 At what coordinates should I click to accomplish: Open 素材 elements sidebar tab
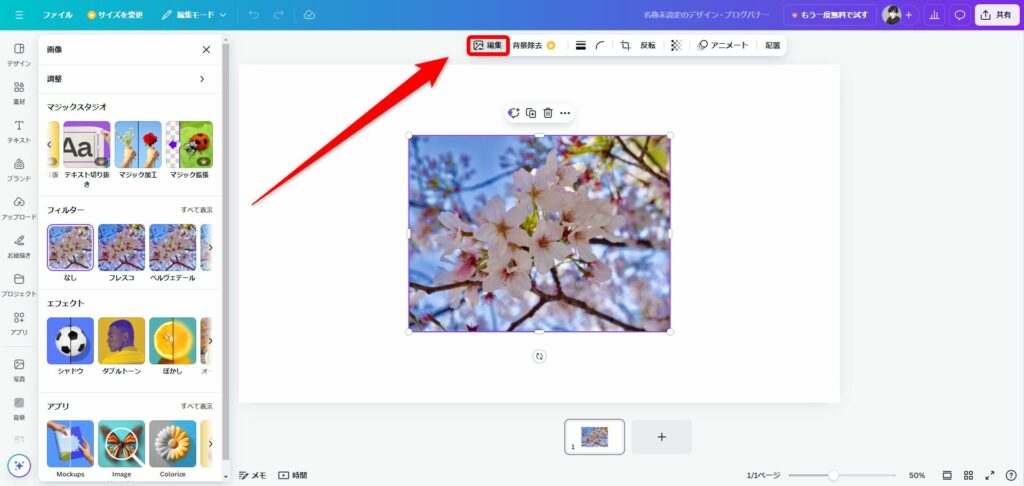coord(19,93)
